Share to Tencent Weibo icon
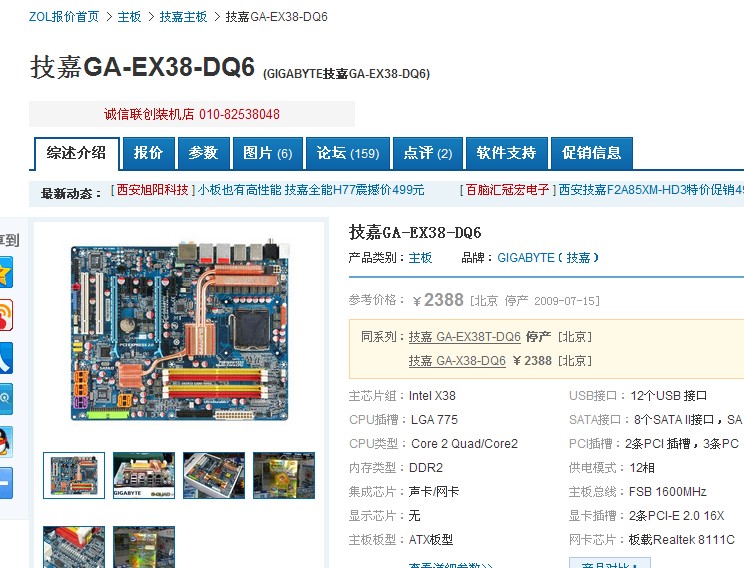This screenshot has height=568, width=744. point(6,399)
